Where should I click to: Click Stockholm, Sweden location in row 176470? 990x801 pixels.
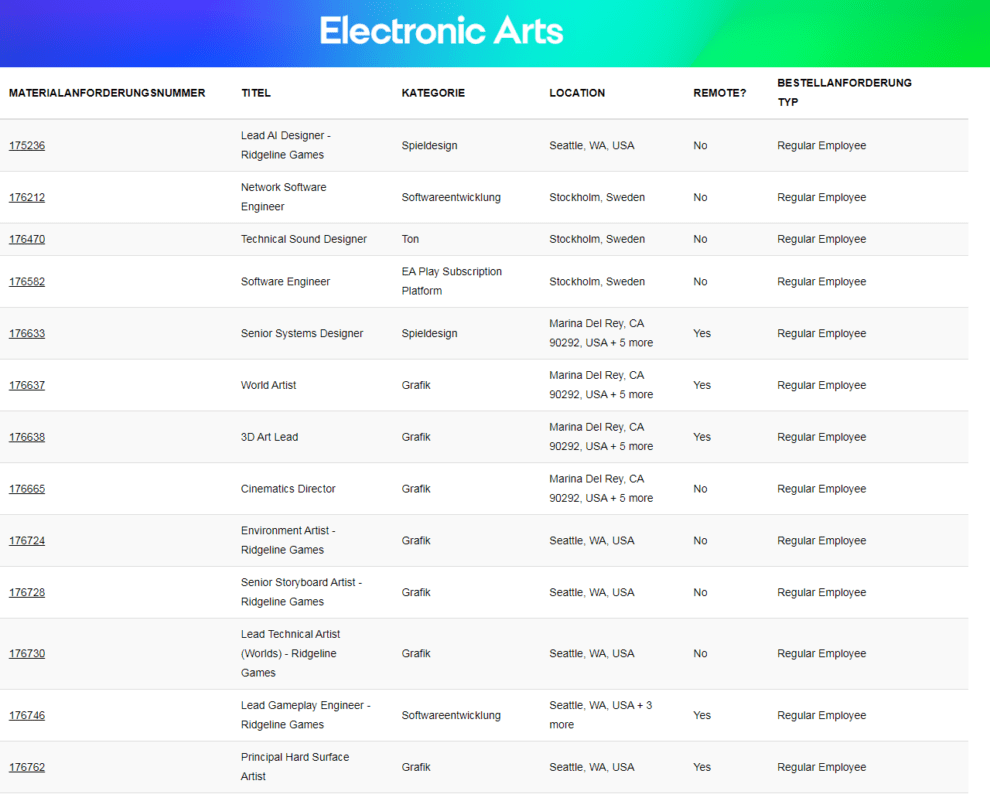(x=597, y=239)
